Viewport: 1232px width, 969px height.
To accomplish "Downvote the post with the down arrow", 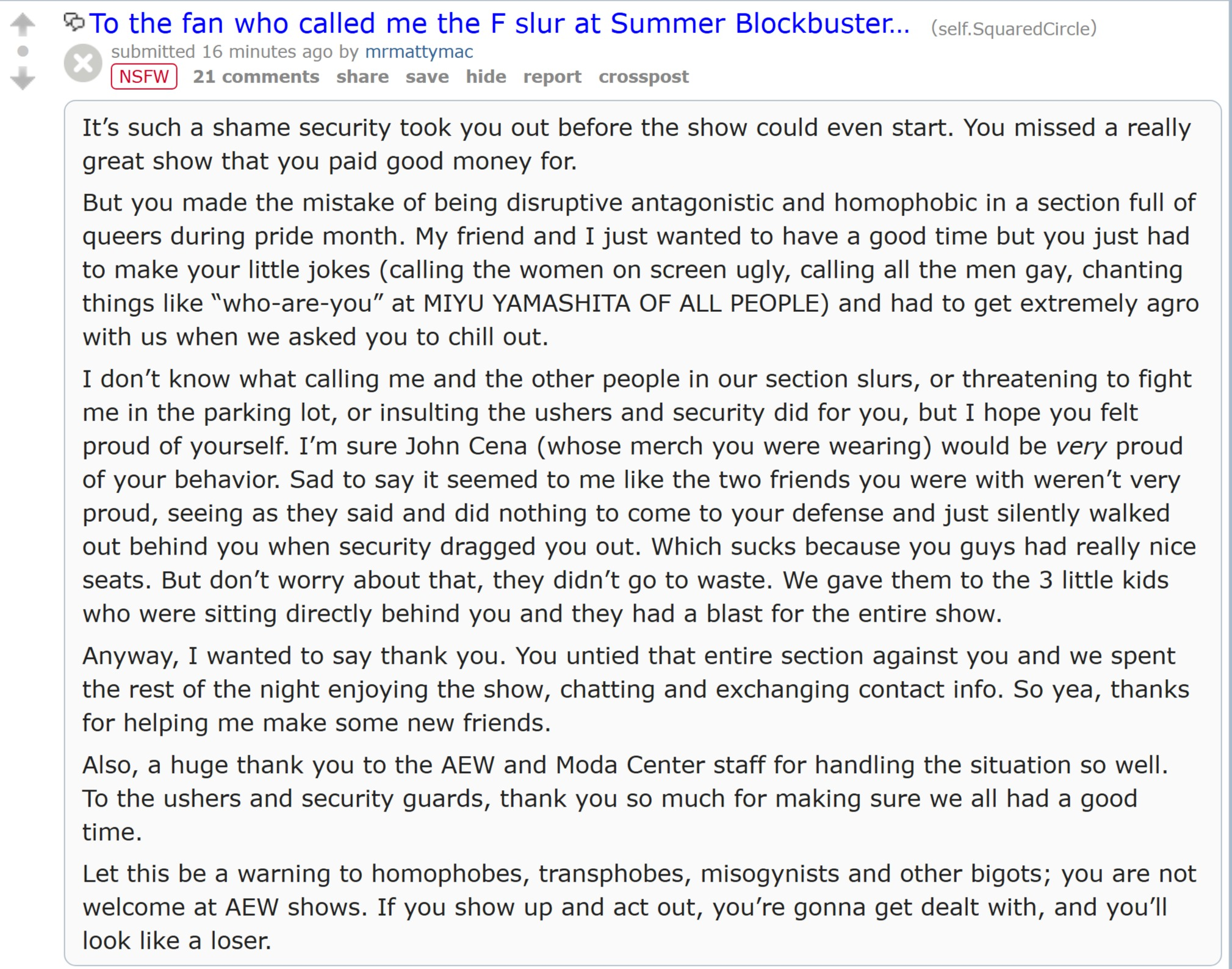I will coord(23,79).
